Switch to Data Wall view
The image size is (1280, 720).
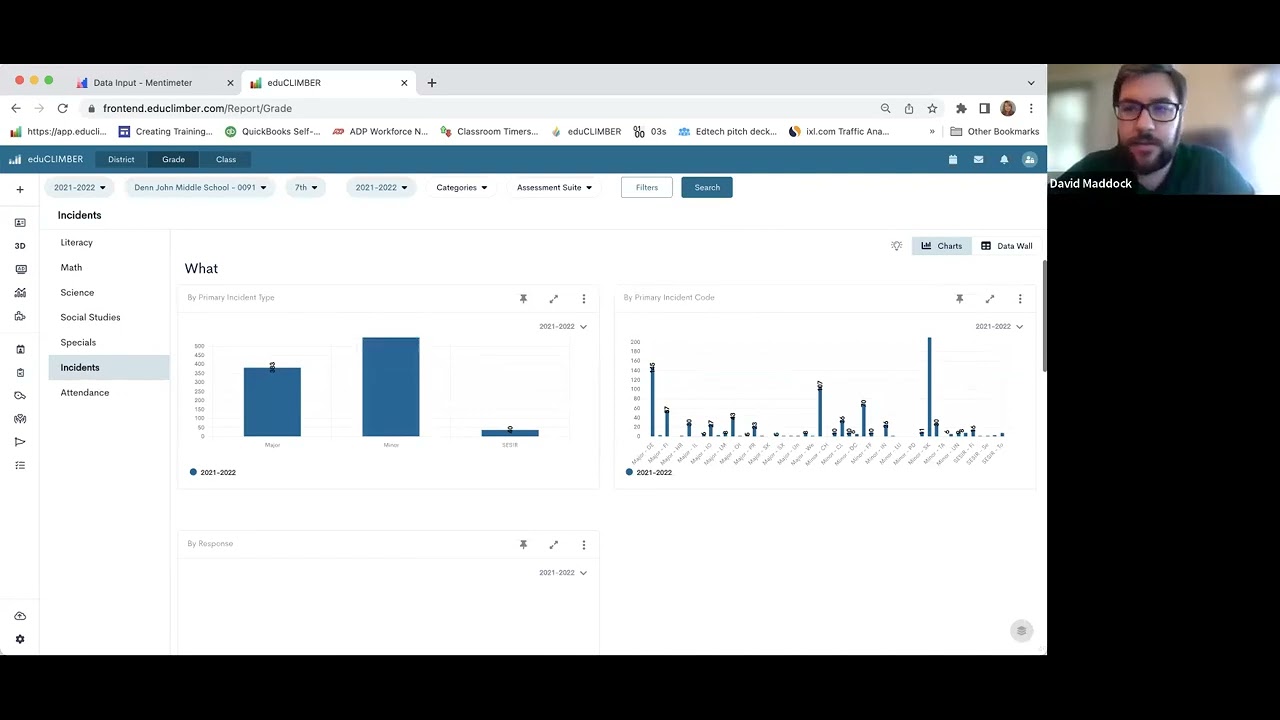point(1007,246)
